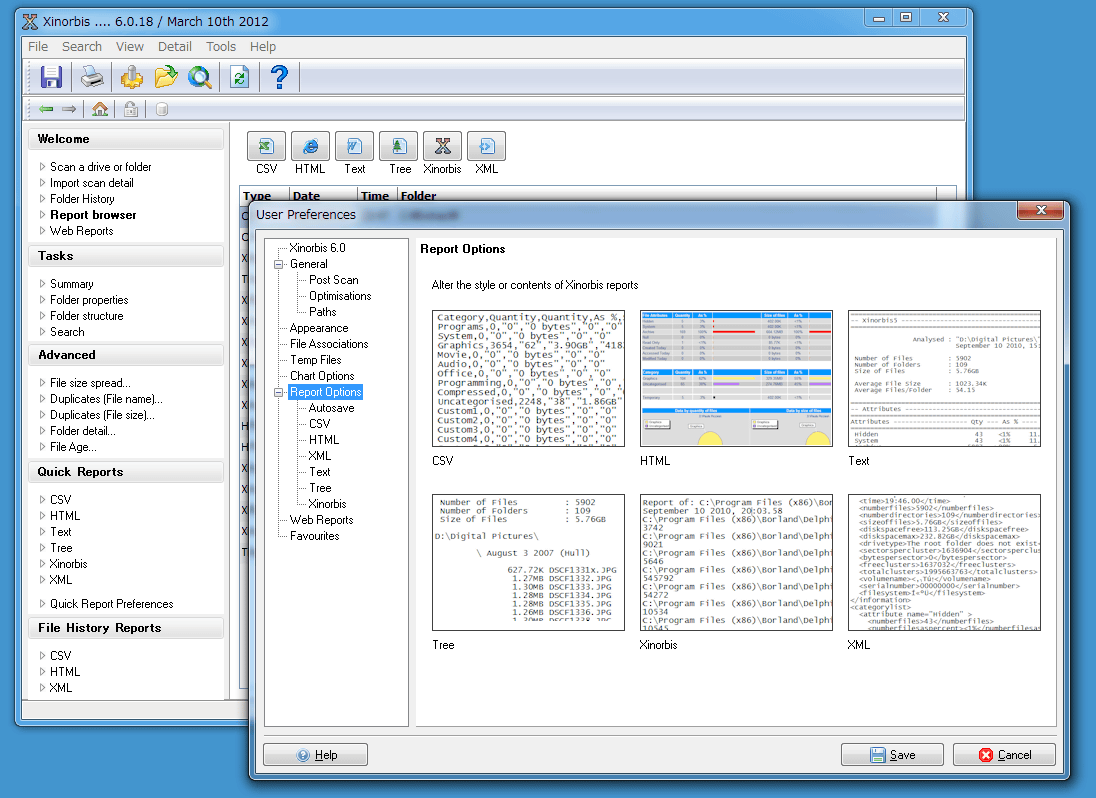Select Paths in the preferences tree

tap(322, 312)
